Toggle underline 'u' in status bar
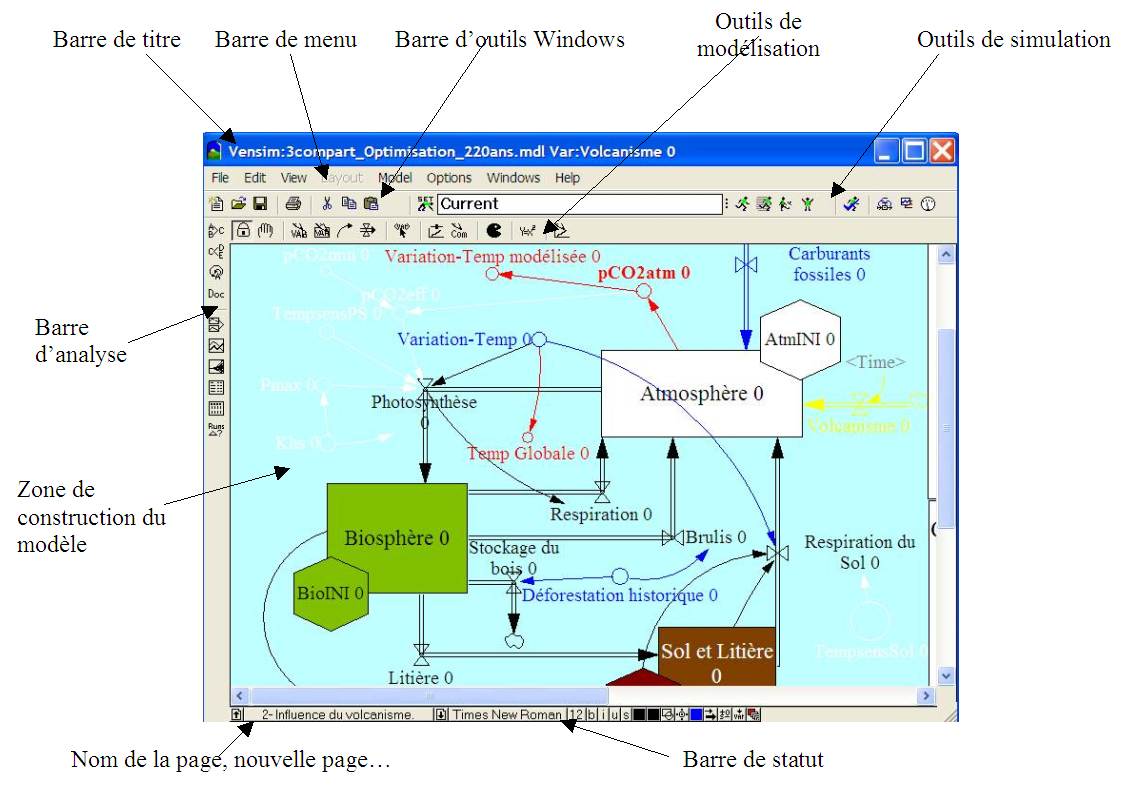 click(x=614, y=715)
